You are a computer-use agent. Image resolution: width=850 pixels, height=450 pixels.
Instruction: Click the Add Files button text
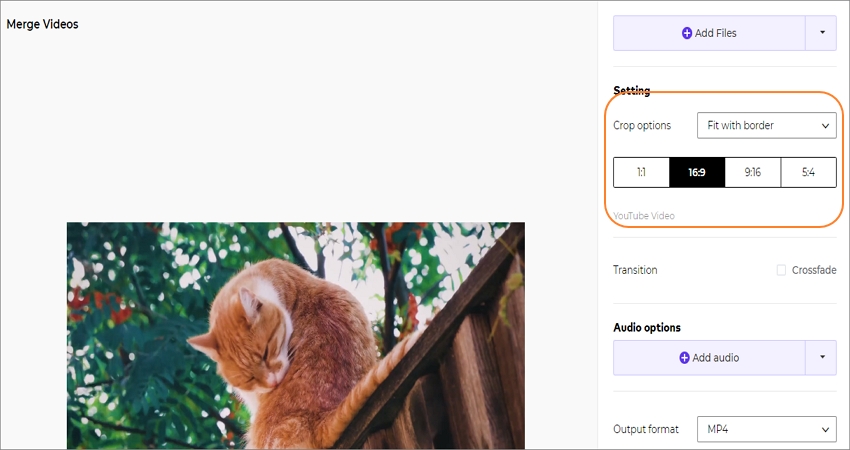[x=716, y=33]
